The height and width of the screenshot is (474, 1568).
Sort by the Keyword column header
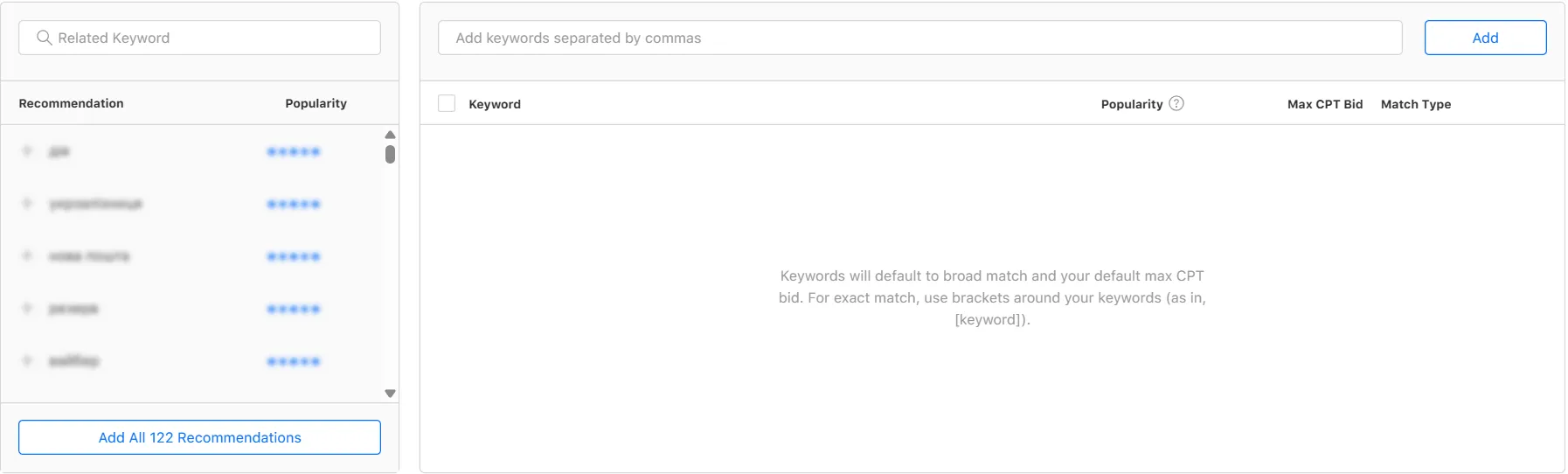pos(495,104)
